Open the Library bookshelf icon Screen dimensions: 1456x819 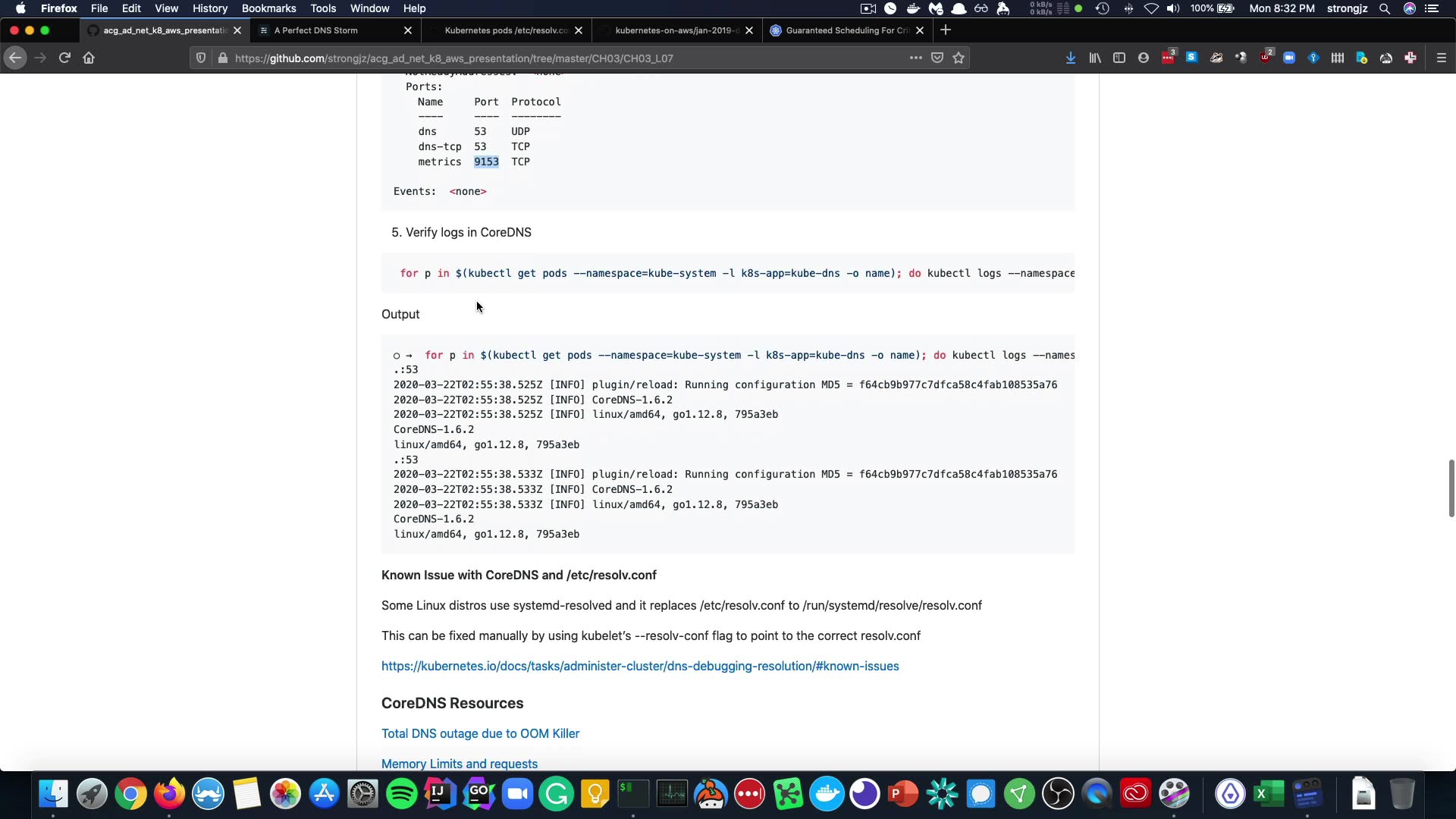1095,58
